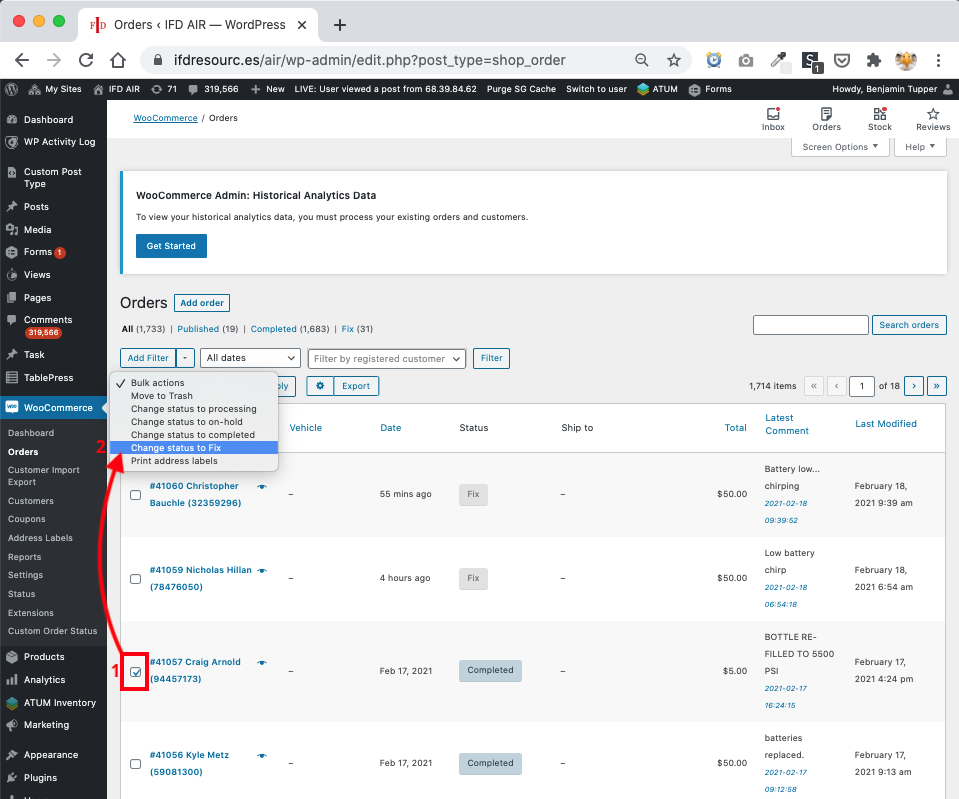Choose Change status to processing
This screenshot has width=959, height=799.
(194, 409)
